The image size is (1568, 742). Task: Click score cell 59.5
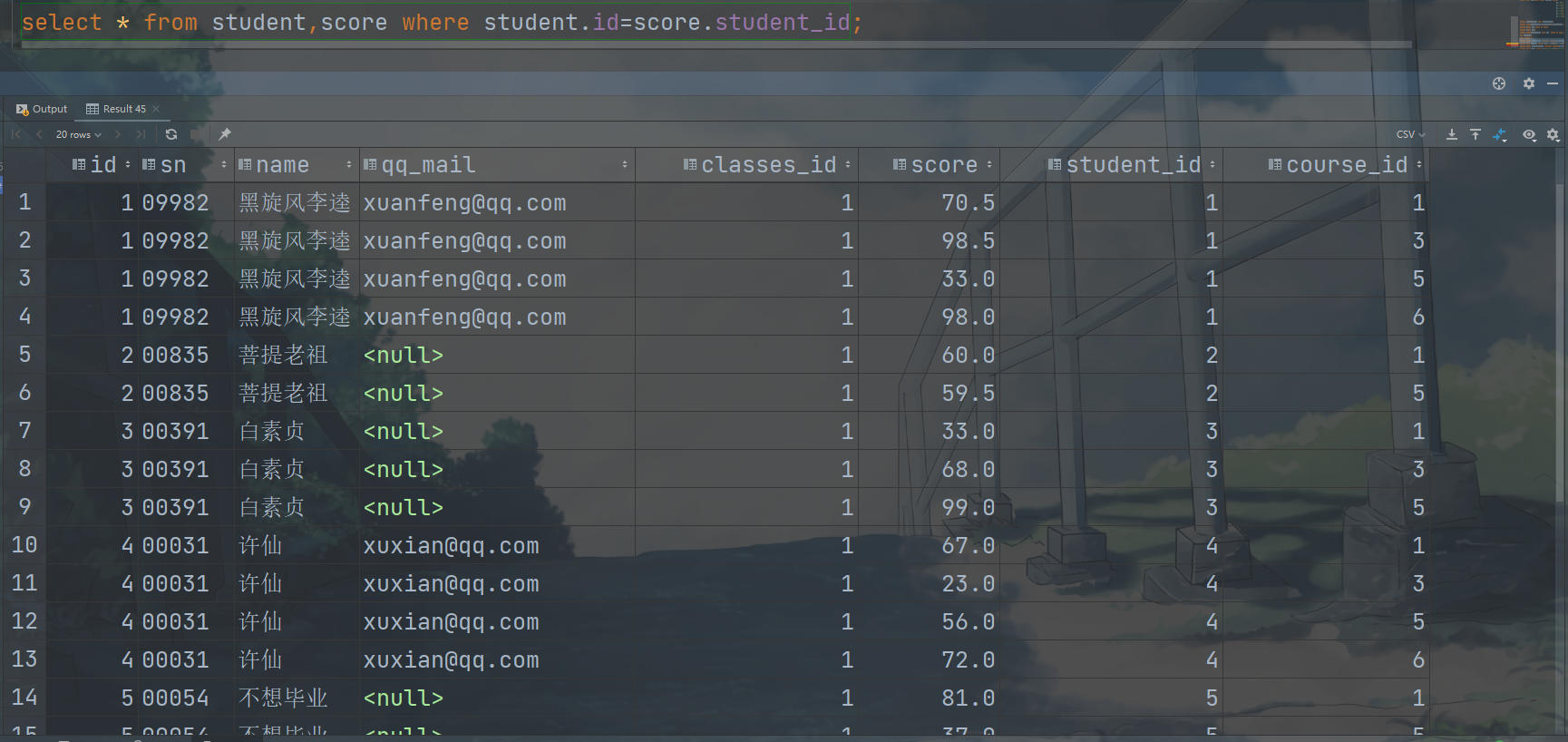[x=929, y=393]
